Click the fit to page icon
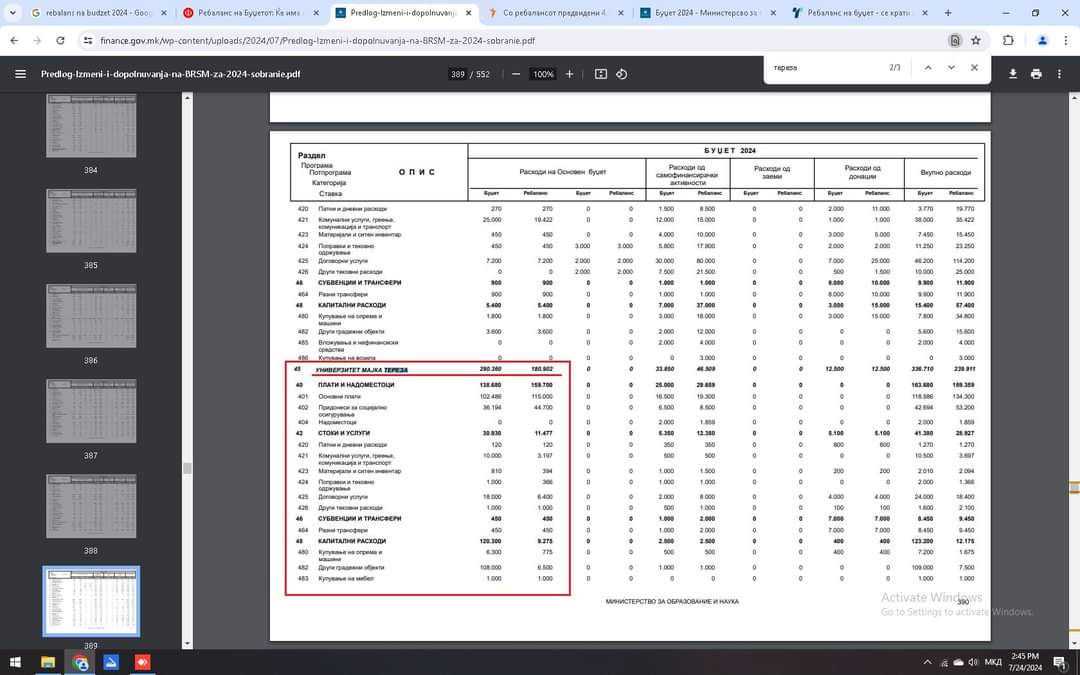 [600, 74]
